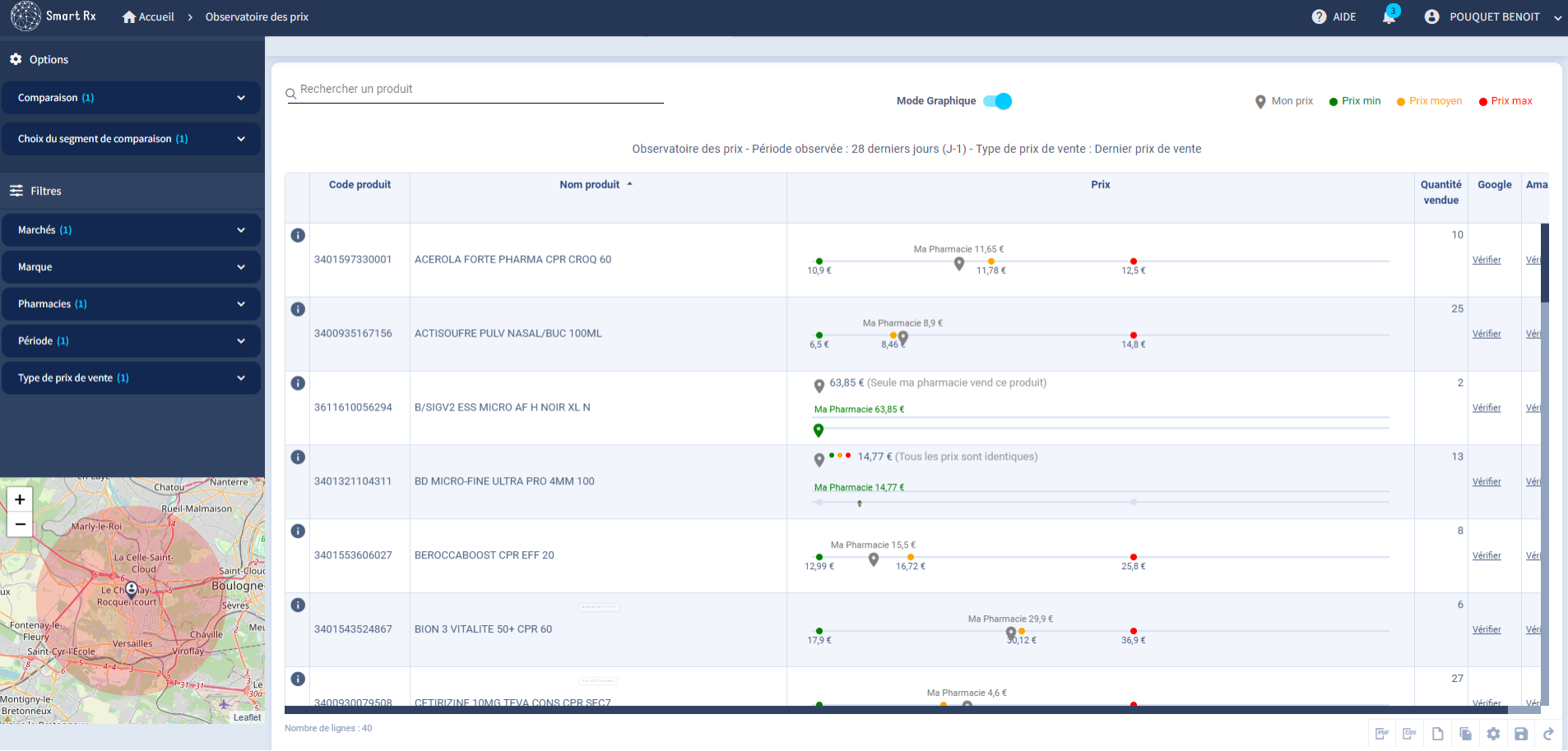Click the save floppy disk icon

(1521, 734)
